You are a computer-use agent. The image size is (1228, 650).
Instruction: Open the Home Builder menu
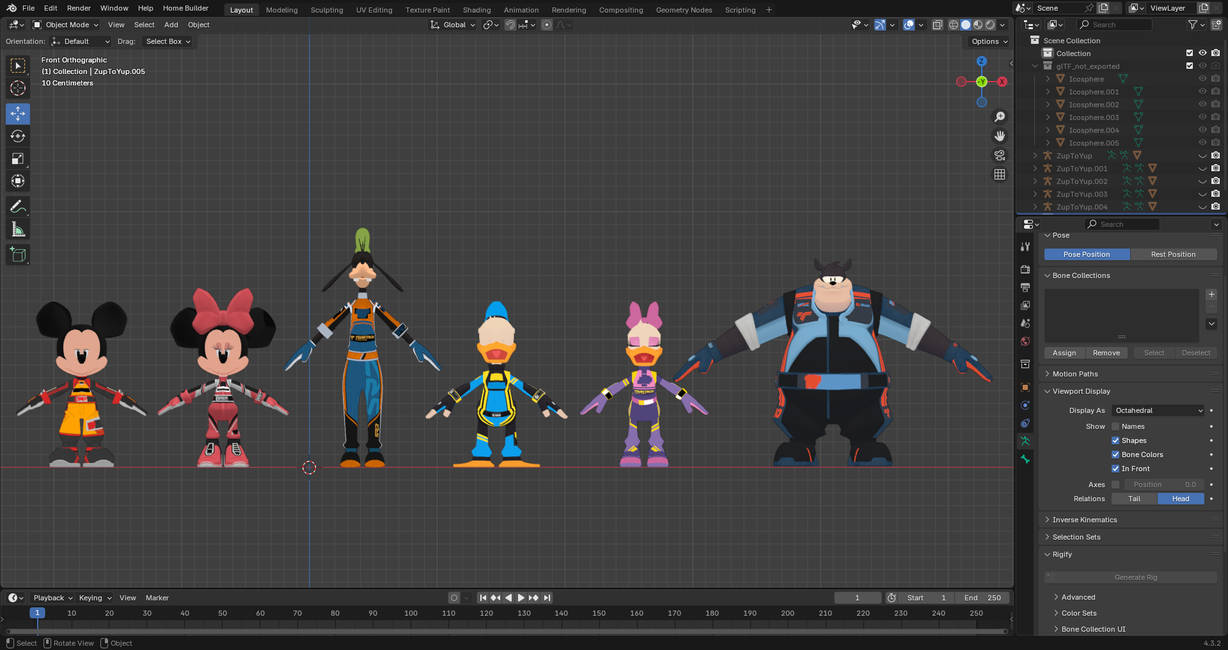pos(186,8)
